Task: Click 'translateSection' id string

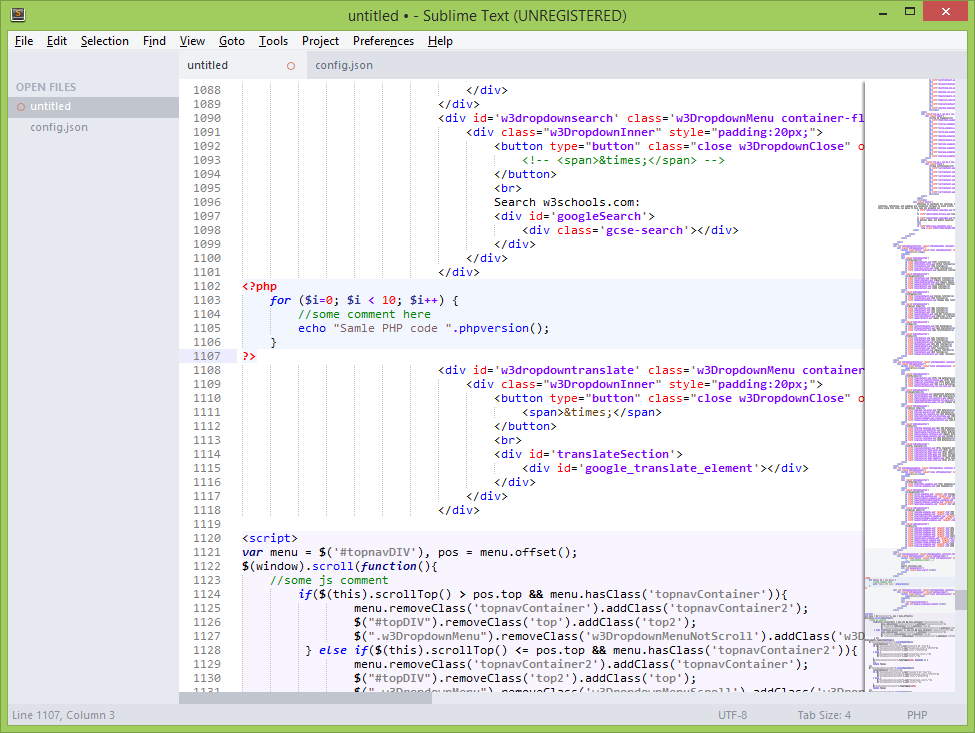Action: [x=612, y=454]
